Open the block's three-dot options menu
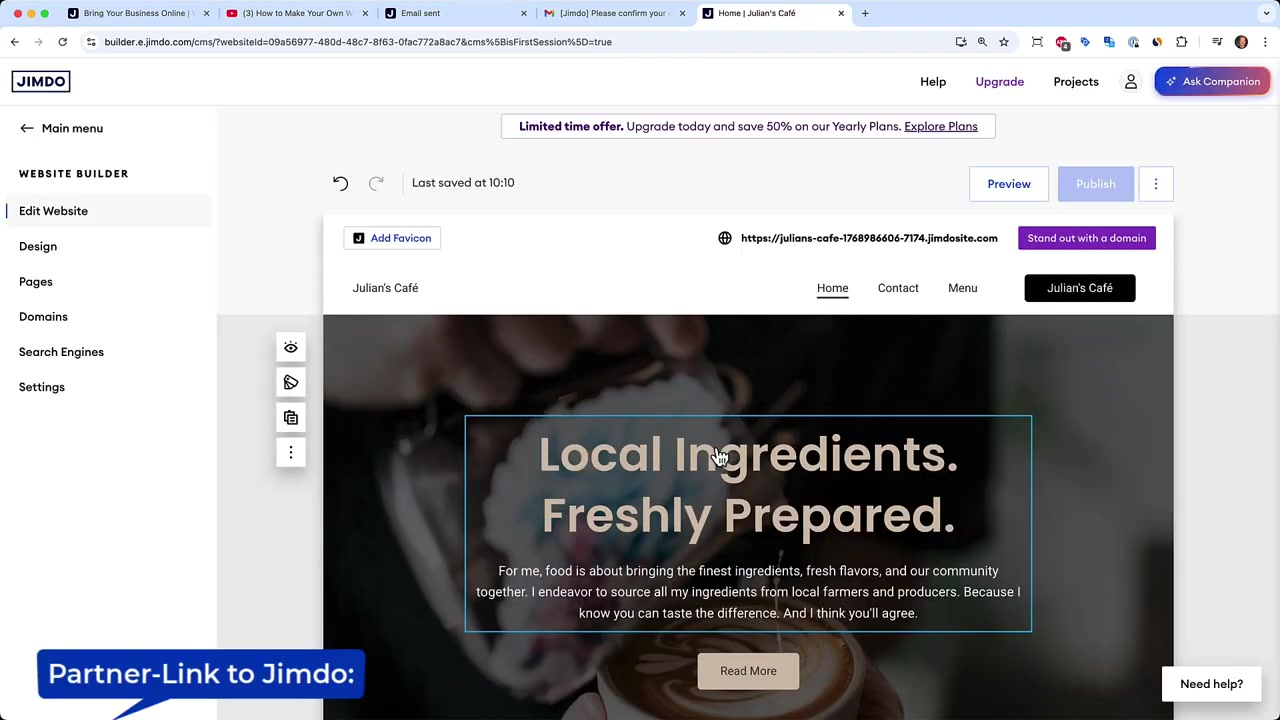 [x=291, y=453]
